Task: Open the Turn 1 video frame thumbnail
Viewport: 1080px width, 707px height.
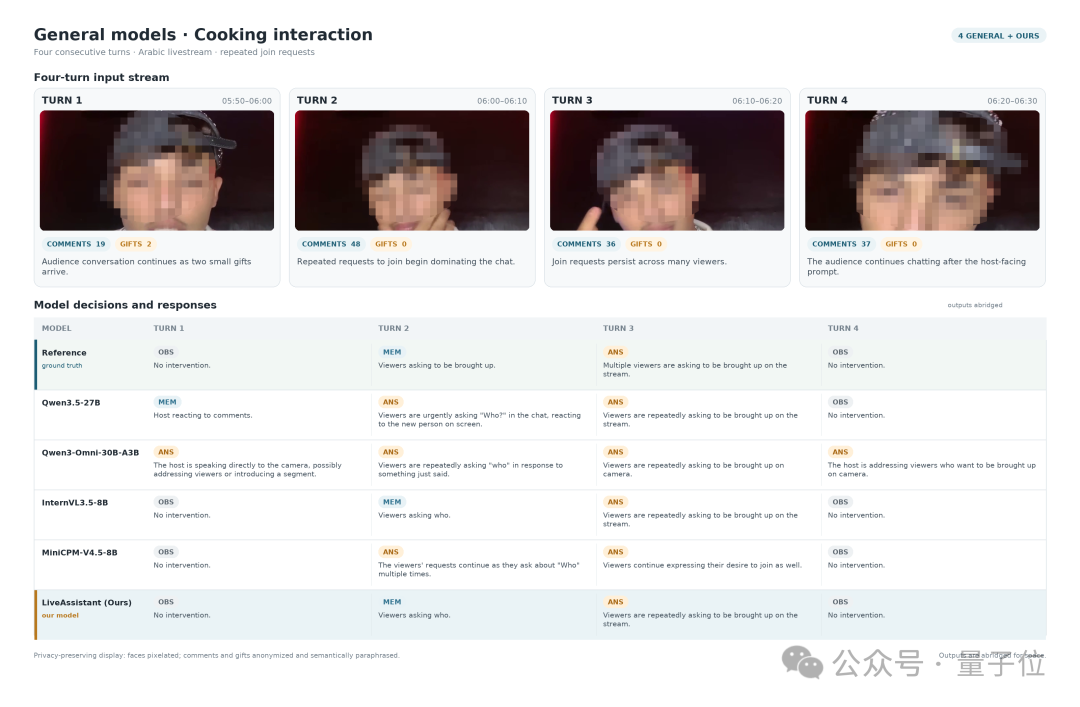Action: click(x=157, y=170)
